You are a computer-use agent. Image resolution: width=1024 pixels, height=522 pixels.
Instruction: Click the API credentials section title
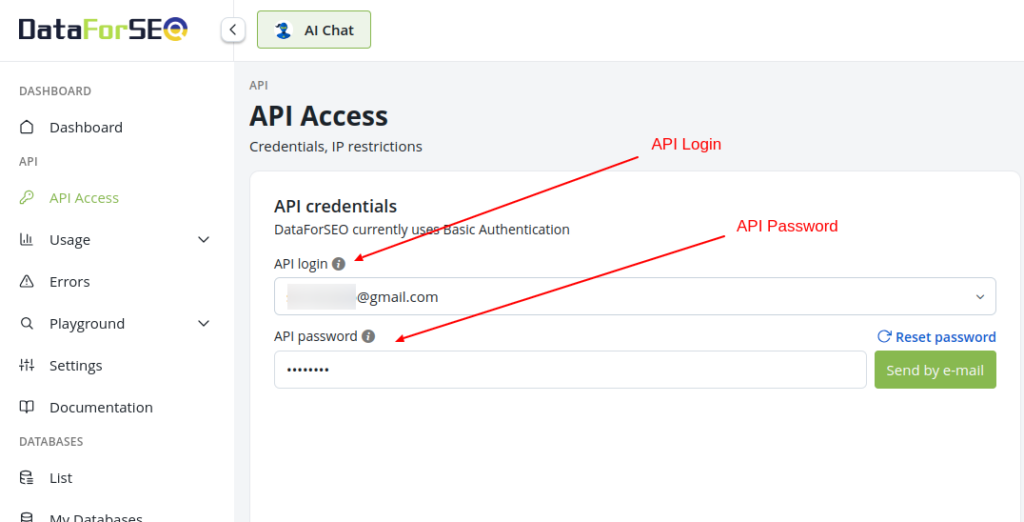pos(336,206)
